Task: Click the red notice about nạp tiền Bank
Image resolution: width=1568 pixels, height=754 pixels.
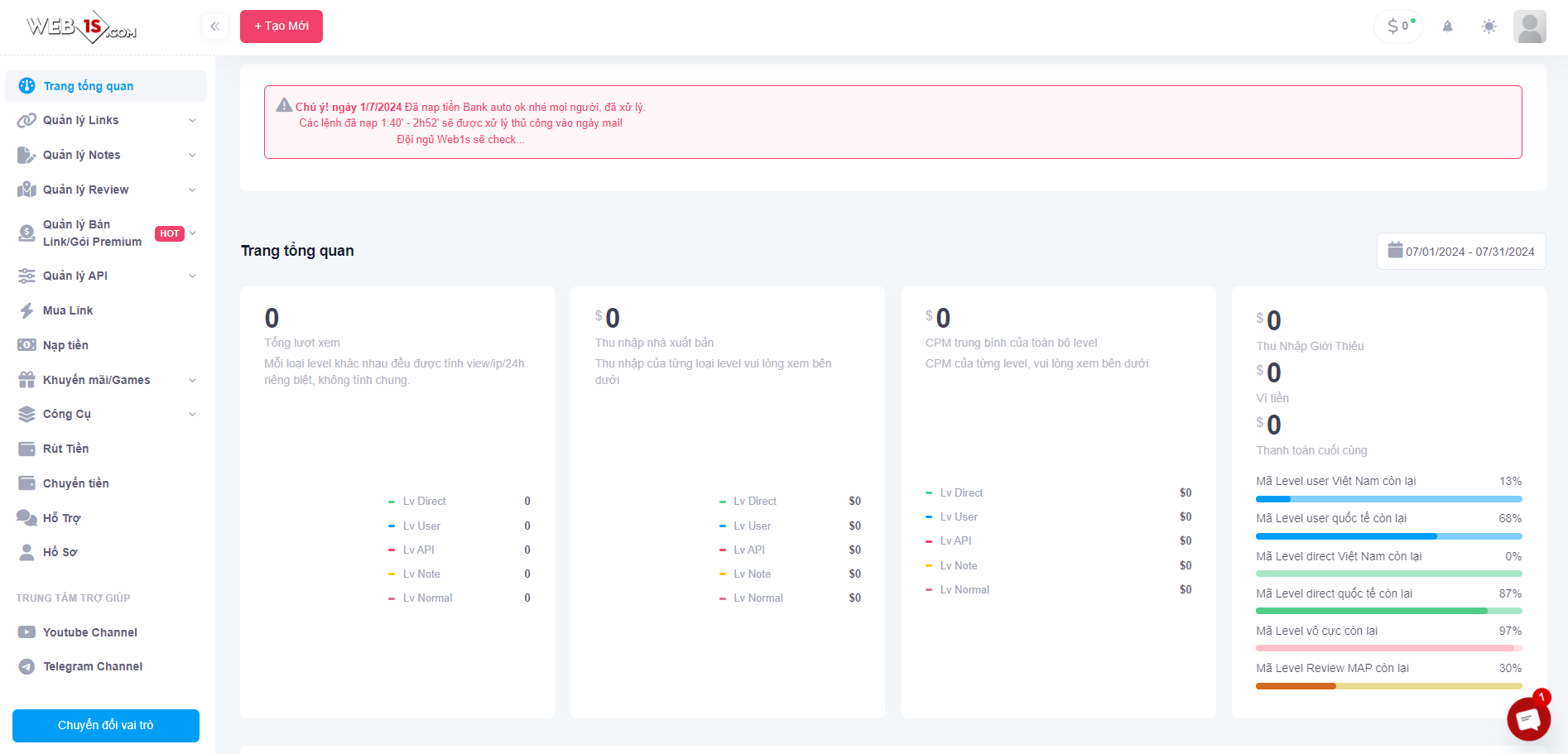Action: point(892,122)
